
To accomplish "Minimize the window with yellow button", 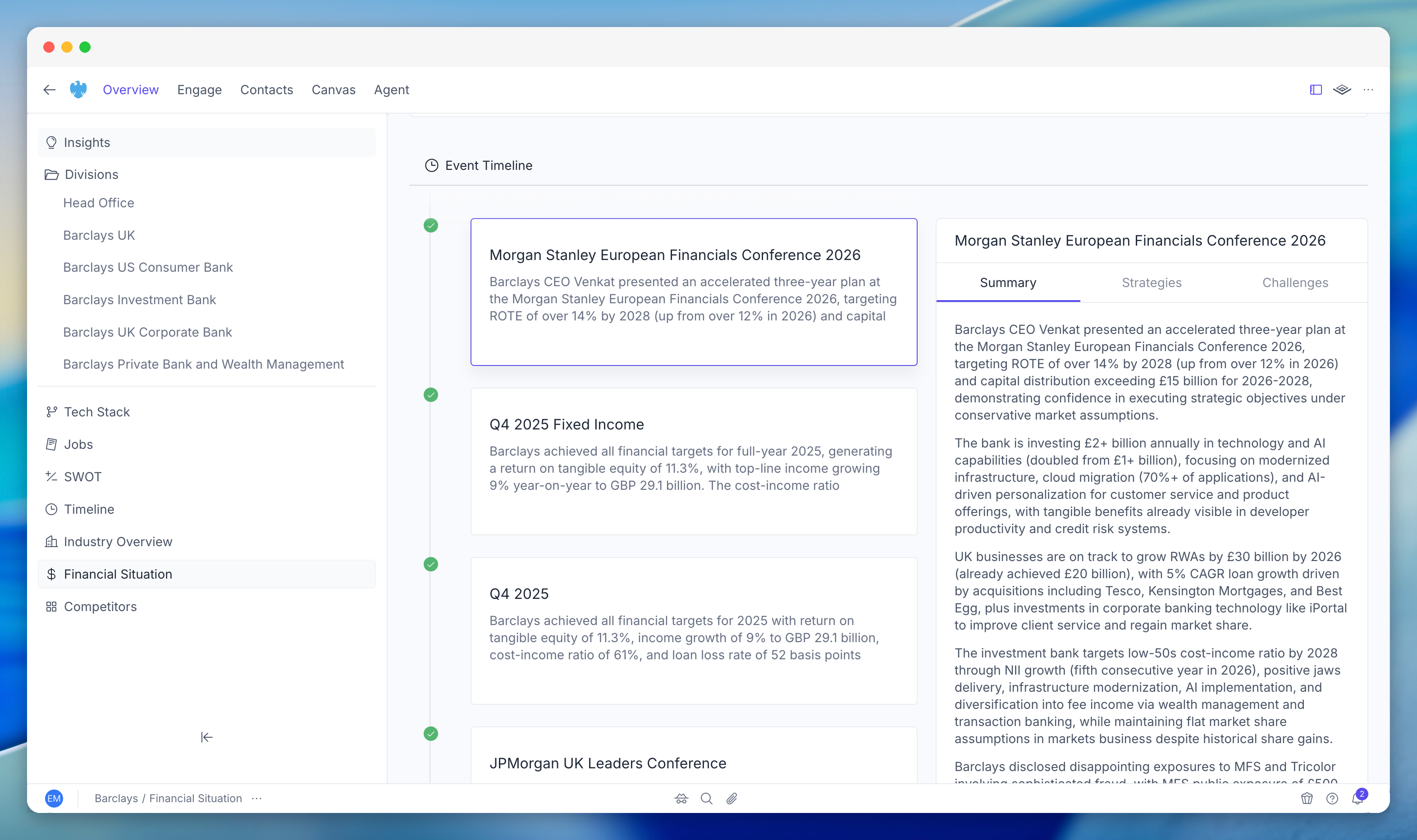I will (x=67, y=47).
